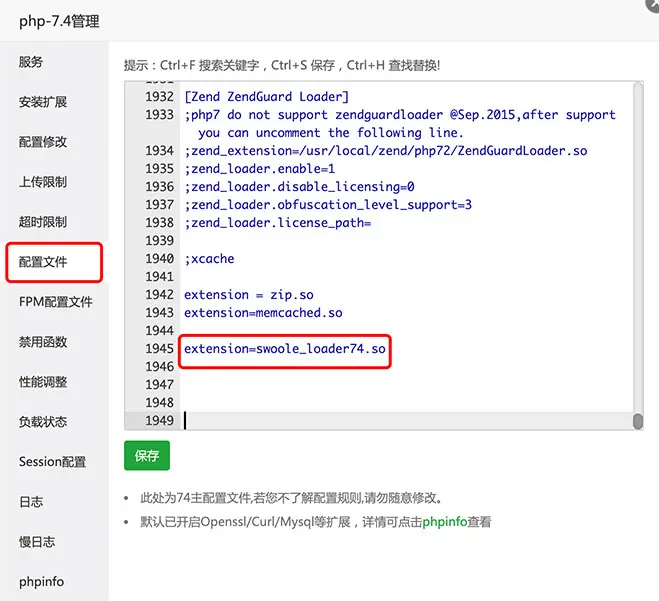
Task: View 负载状态 page
Action: point(43,422)
